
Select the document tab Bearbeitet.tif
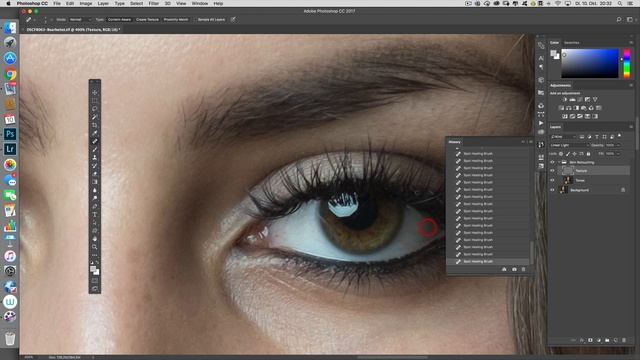73,30
